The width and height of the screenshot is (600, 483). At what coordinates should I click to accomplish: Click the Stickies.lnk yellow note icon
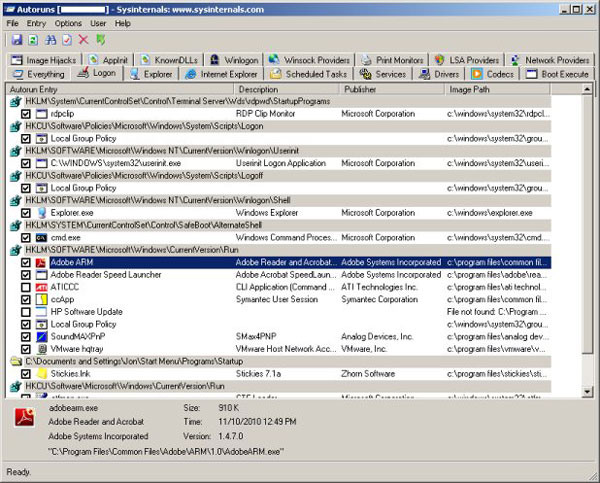[41, 374]
